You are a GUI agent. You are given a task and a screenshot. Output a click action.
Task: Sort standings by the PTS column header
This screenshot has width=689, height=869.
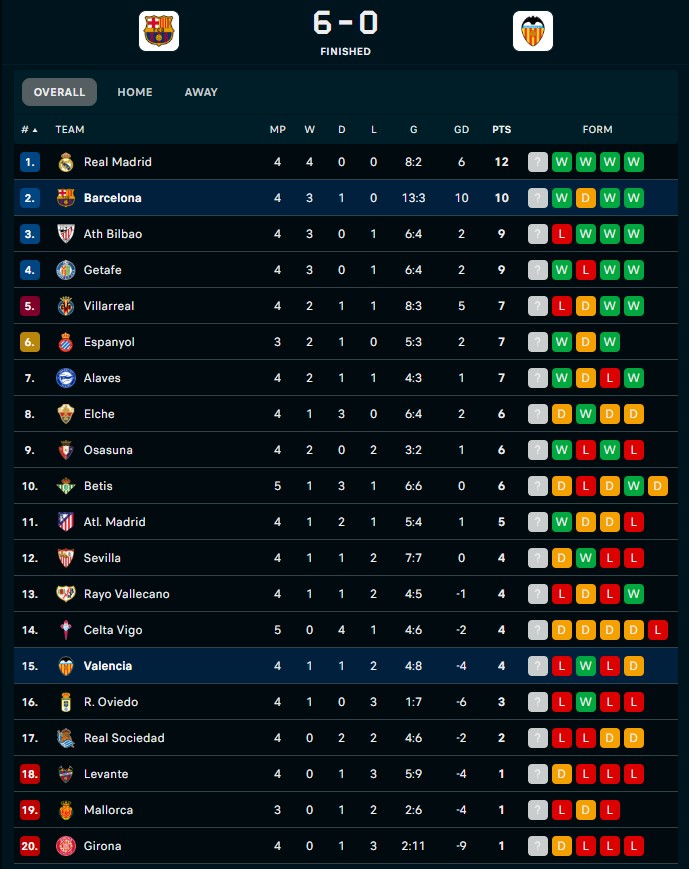502,130
